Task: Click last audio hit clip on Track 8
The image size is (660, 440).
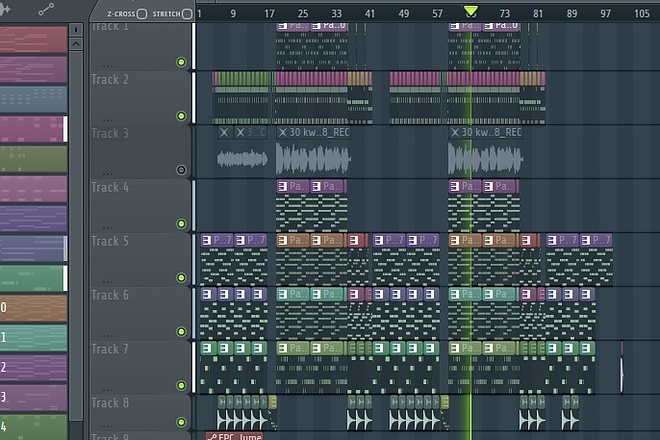Action: pos(574,415)
